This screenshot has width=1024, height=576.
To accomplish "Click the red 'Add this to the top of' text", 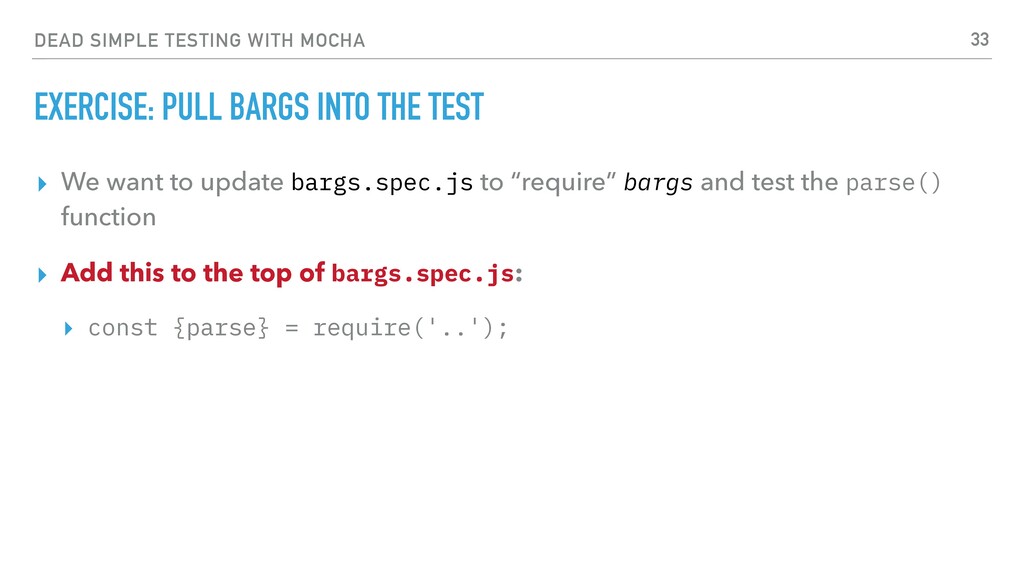I will click(x=193, y=273).
